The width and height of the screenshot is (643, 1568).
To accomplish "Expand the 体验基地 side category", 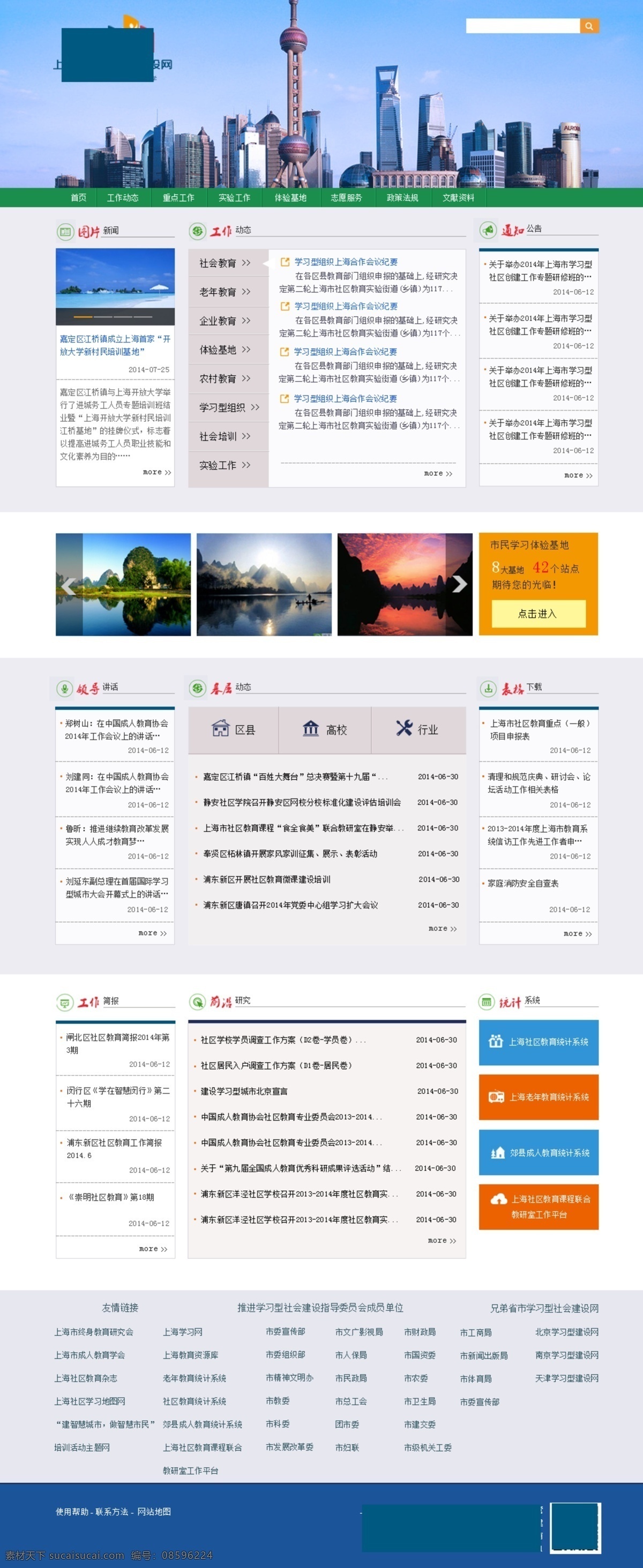I will pyautogui.click(x=225, y=349).
